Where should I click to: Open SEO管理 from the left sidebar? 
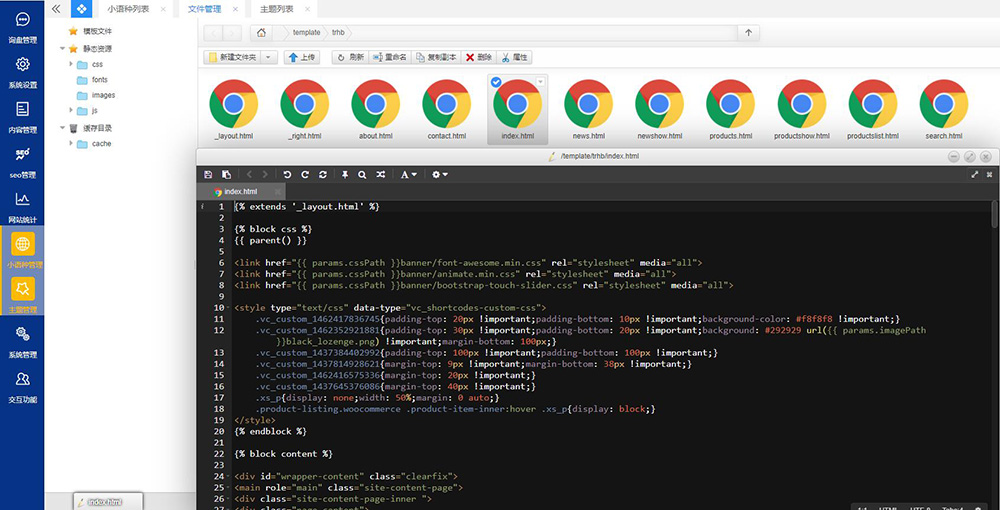pyautogui.click(x=22, y=160)
